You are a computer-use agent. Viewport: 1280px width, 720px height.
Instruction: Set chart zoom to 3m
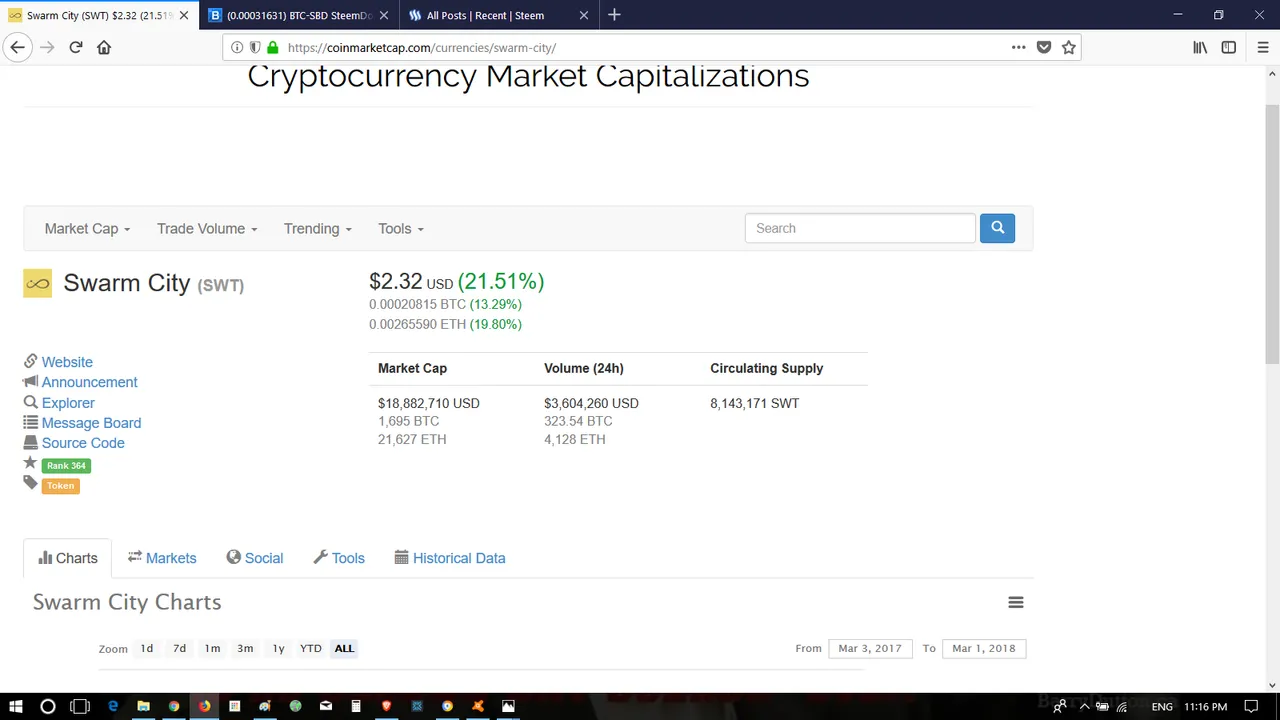click(x=245, y=648)
